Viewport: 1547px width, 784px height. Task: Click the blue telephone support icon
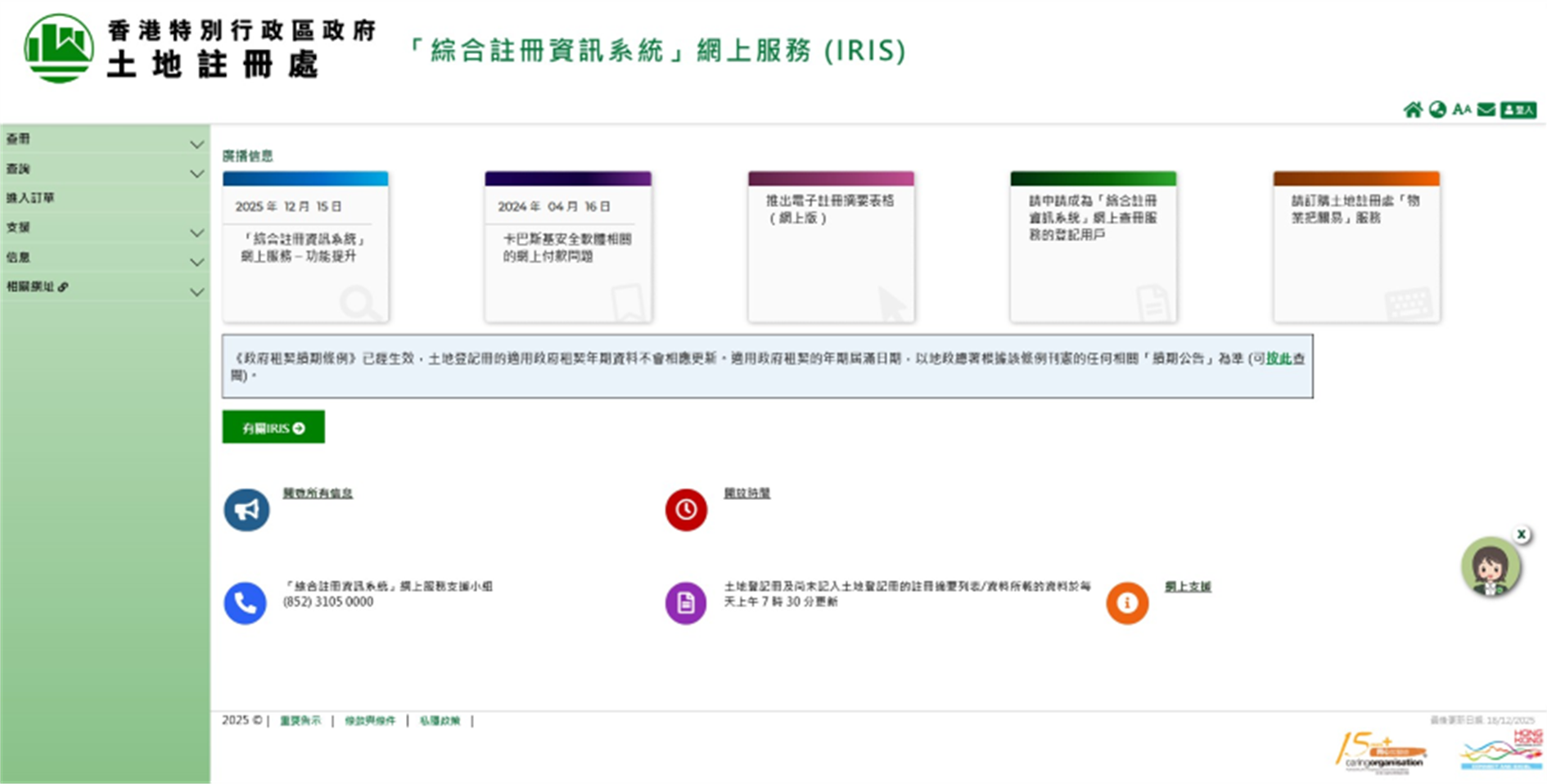[245, 603]
